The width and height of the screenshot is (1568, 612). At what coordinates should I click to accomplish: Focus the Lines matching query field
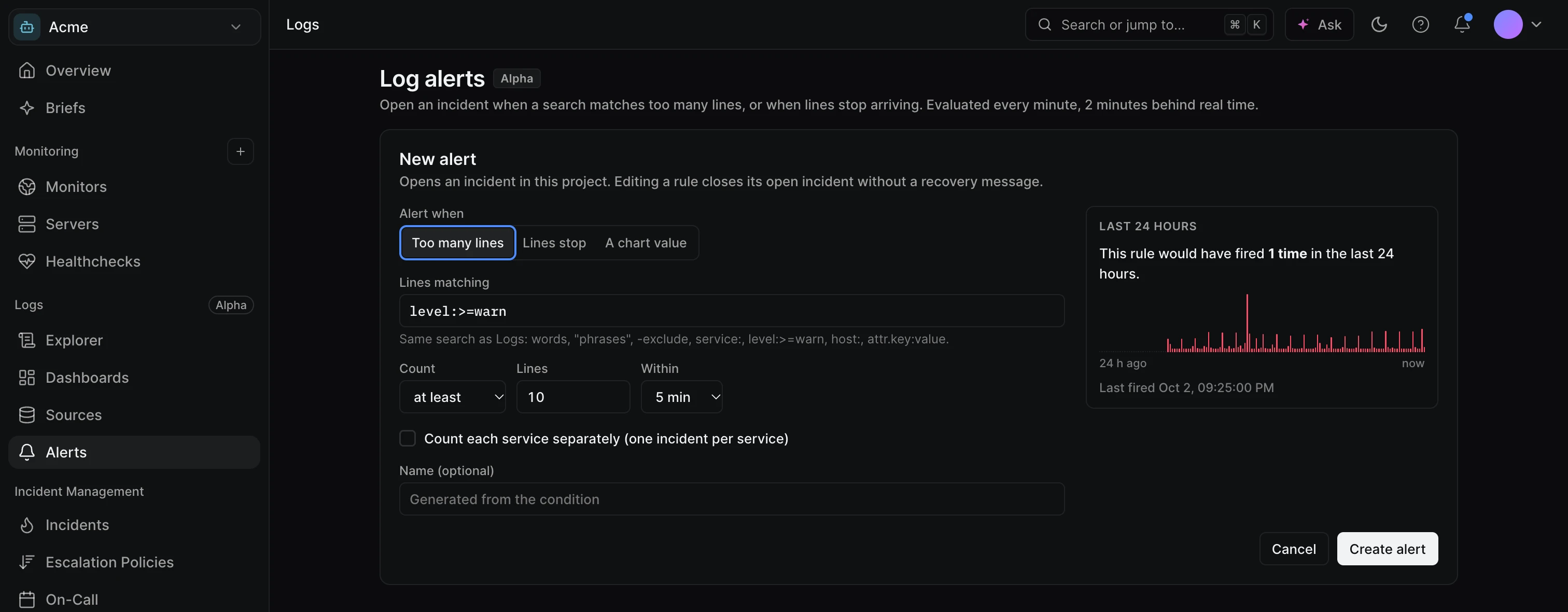coord(732,311)
